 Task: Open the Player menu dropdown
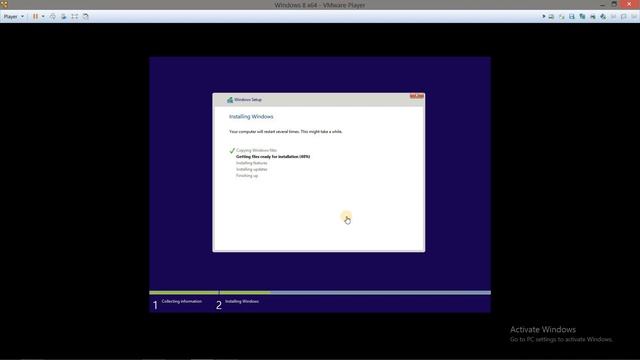[x=13, y=17]
